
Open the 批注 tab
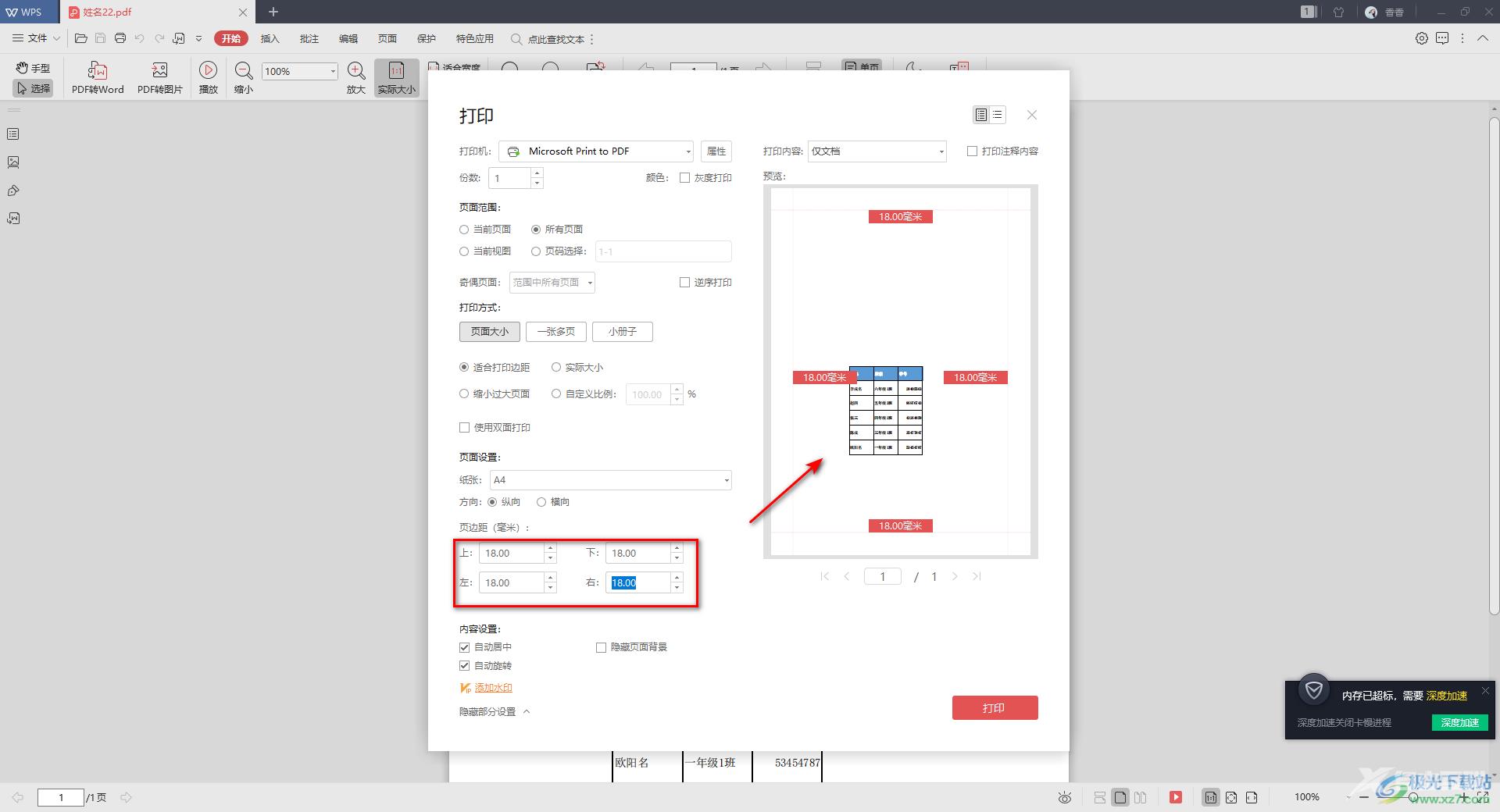tap(309, 38)
